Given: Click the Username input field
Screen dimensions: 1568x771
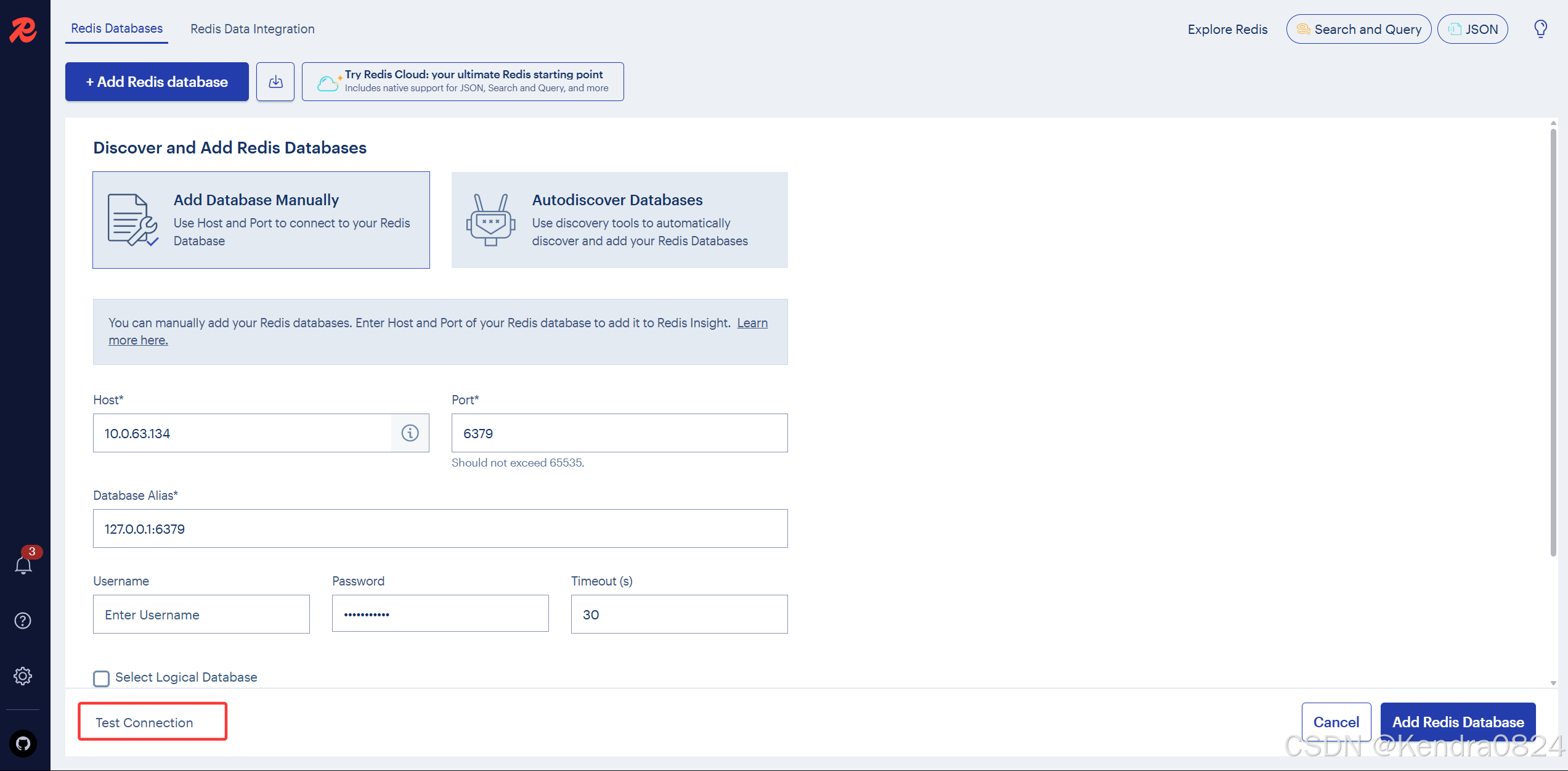Looking at the screenshot, I should (x=201, y=614).
